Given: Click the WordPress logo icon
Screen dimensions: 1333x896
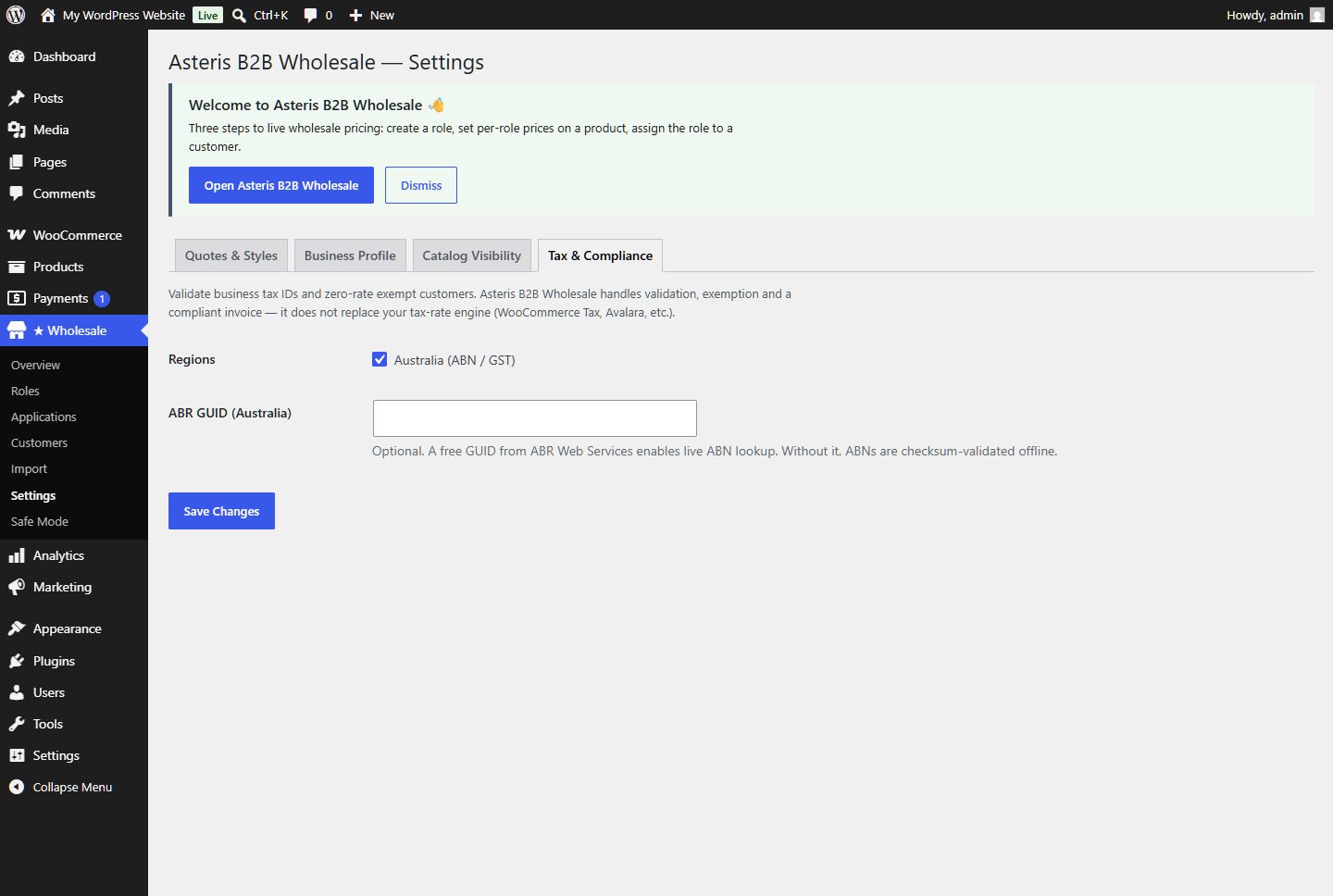Looking at the screenshot, I should pyautogui.click(x=16, y=15).
